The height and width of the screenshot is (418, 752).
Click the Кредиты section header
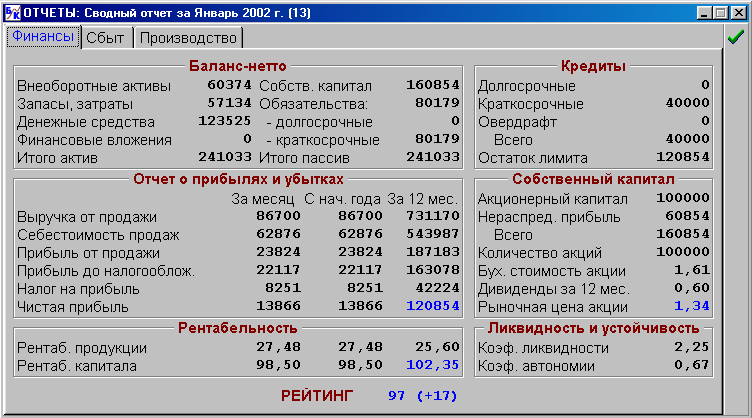pyautogui.click(x=594, y=66)
